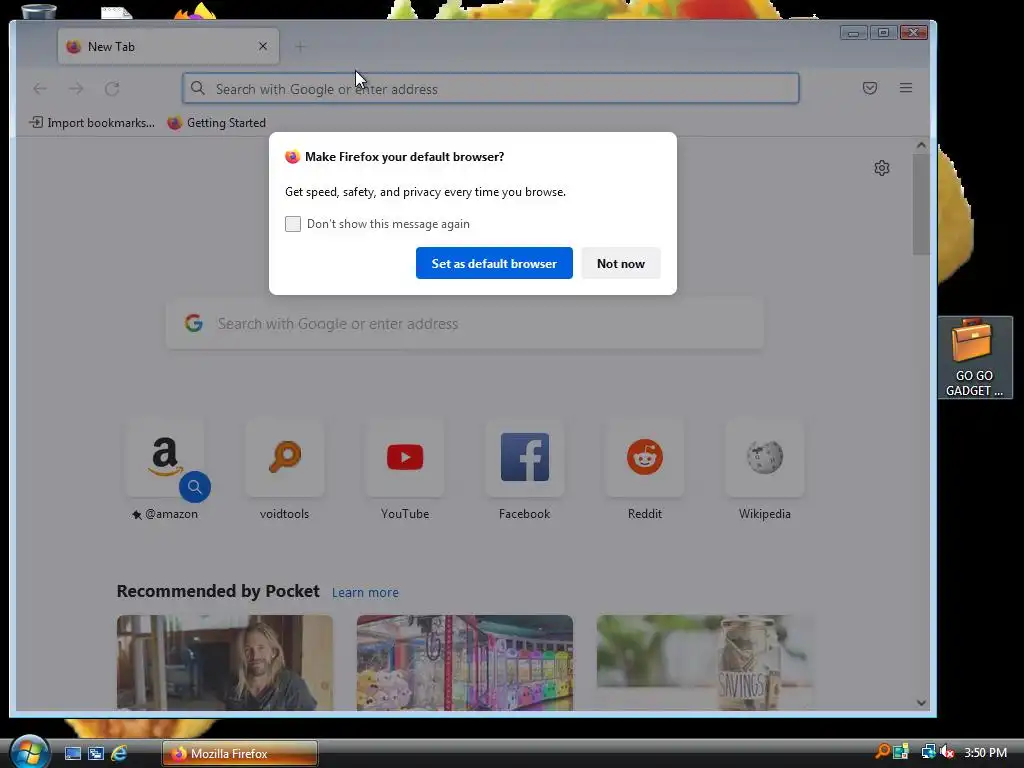The image size is (1024, 768).
Task: Click the magnifier search tray icon
Action: pos(882,752)
